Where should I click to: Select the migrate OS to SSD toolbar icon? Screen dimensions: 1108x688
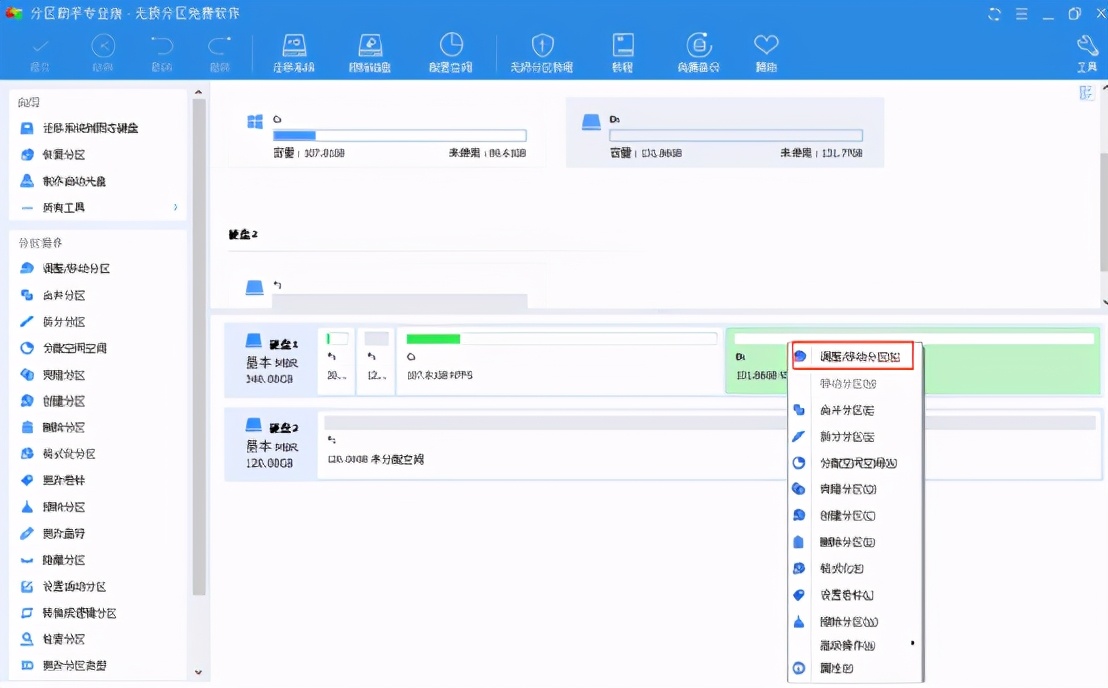click(x=293, y=50)
